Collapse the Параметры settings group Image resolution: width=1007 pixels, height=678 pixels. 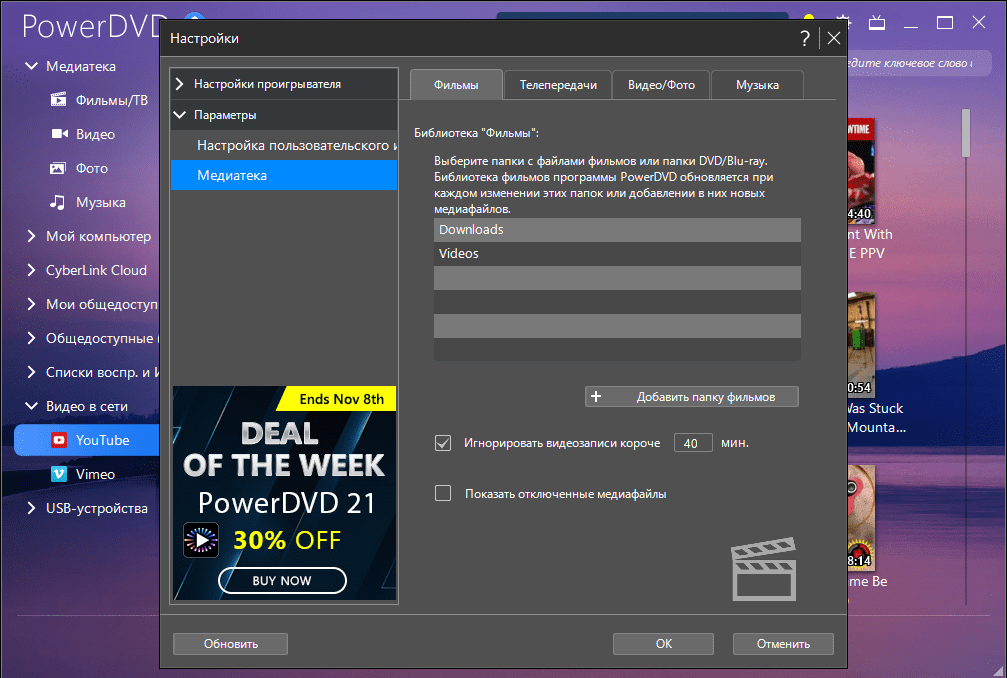180,115
